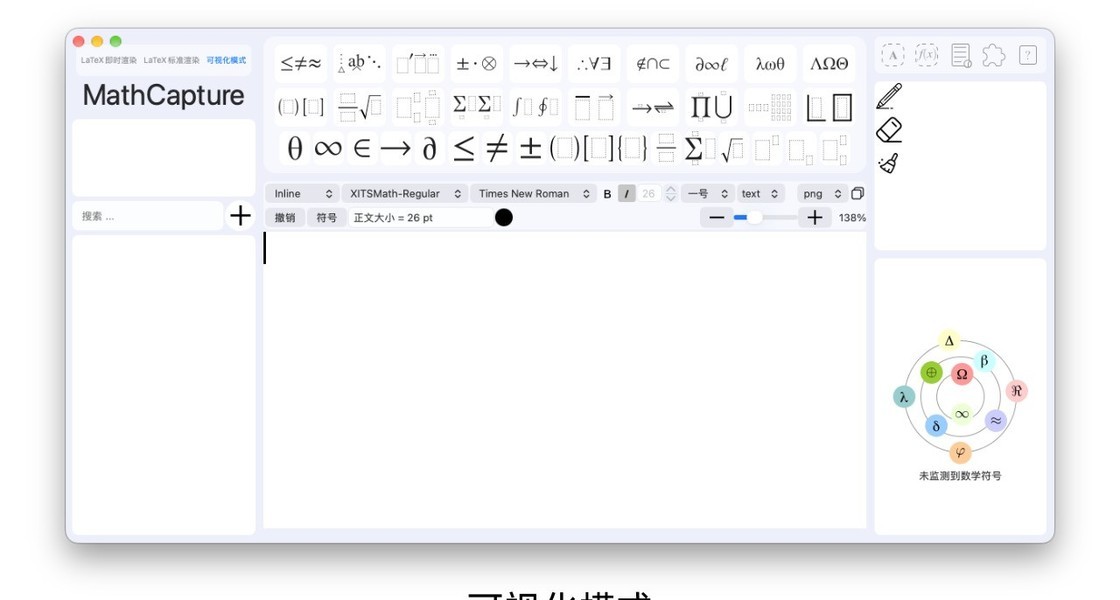1120x600 pixels.
Task: Toggle italic formatting I
Action: pyautogui.click(x=626, y=194)
